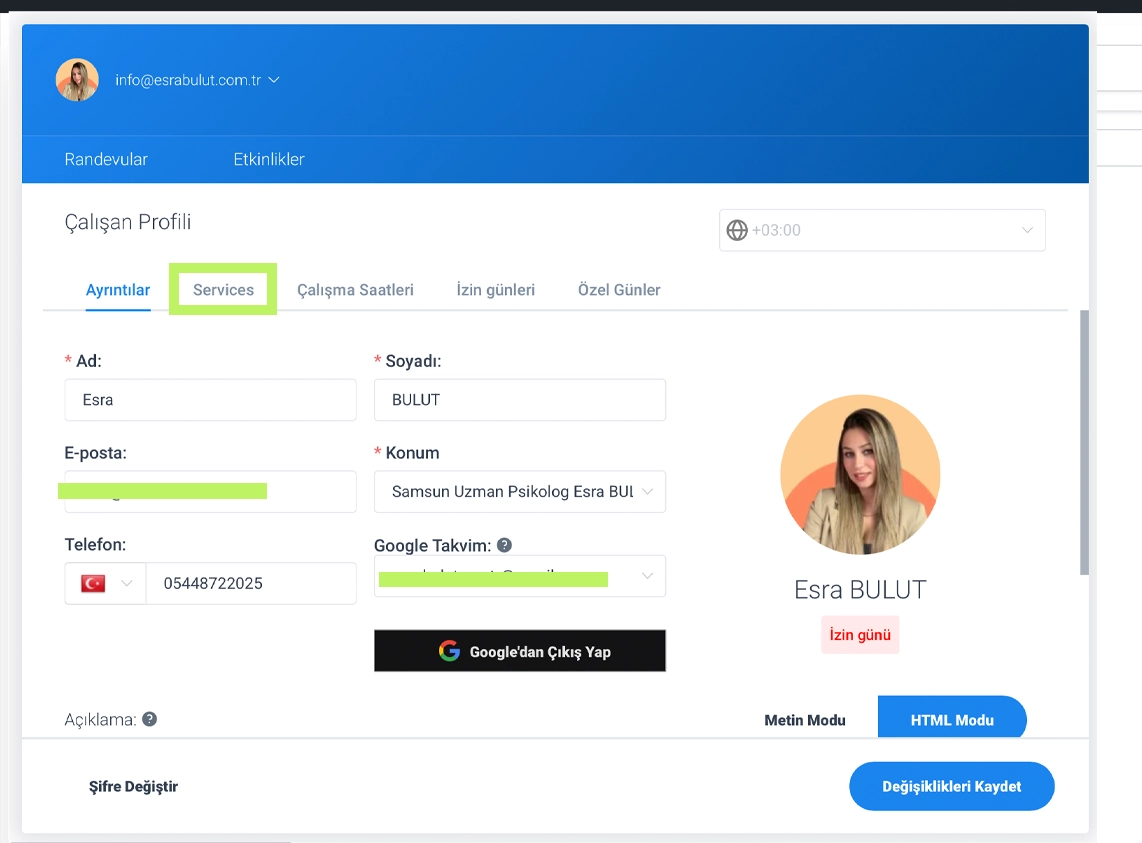Click the Google'dan Çıkış Yap button
Screen dimensions: 1142x843
point(519,651)
